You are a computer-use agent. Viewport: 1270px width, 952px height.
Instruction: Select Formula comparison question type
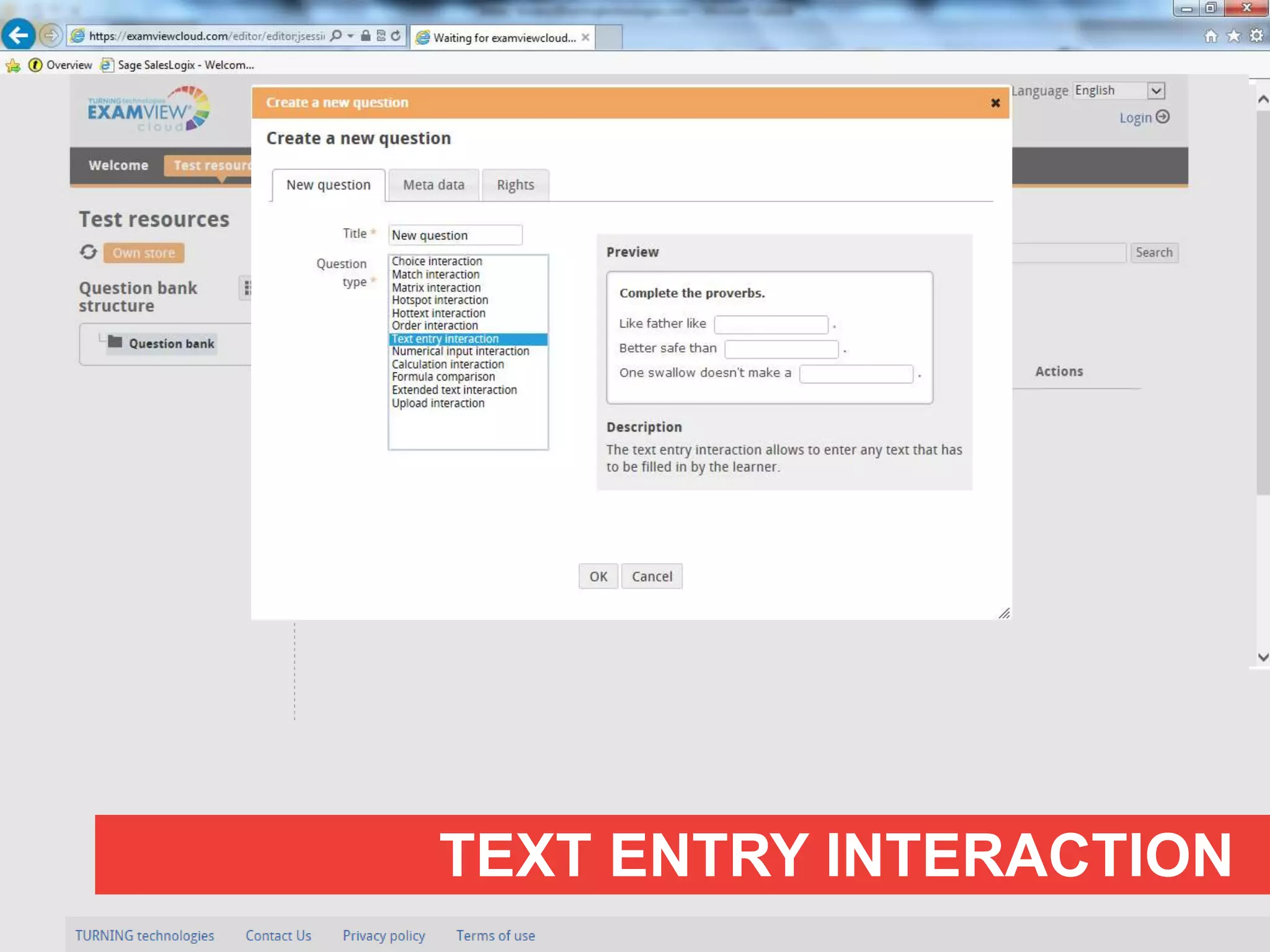[468, 377]
